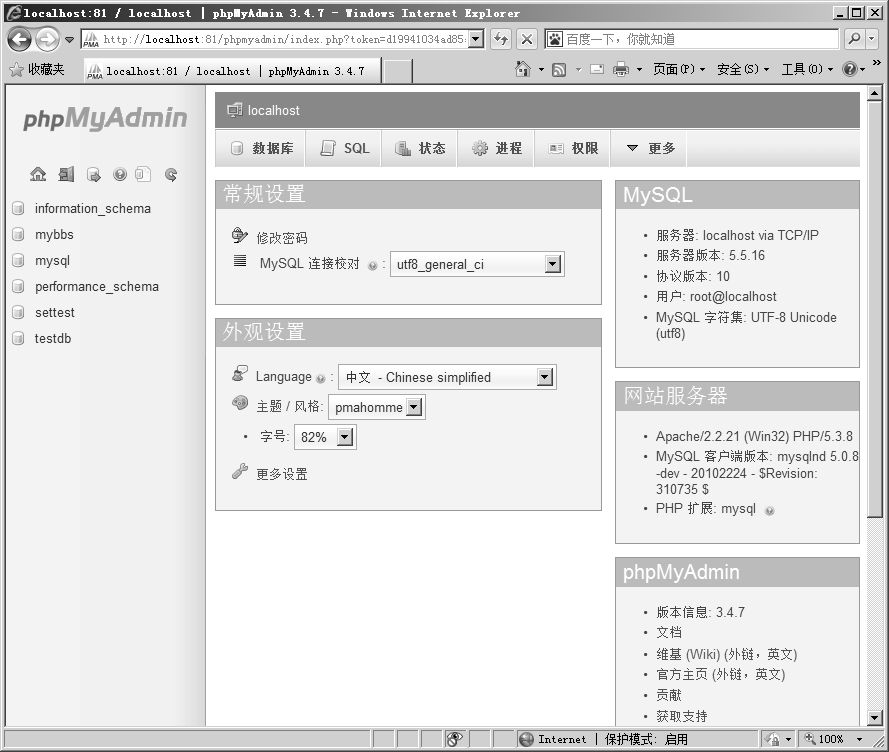
Task: Click the magnifier search button
Action: tap(854, 39)
